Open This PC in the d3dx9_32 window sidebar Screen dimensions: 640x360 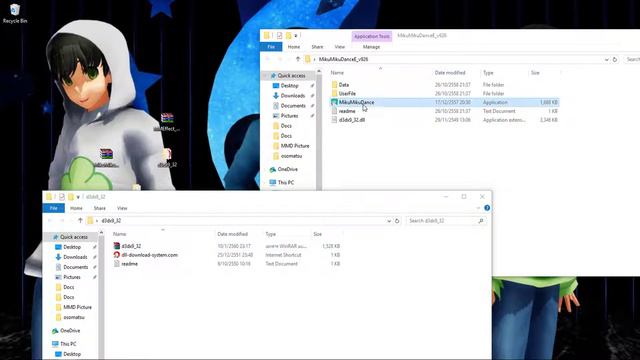[68, 344]
